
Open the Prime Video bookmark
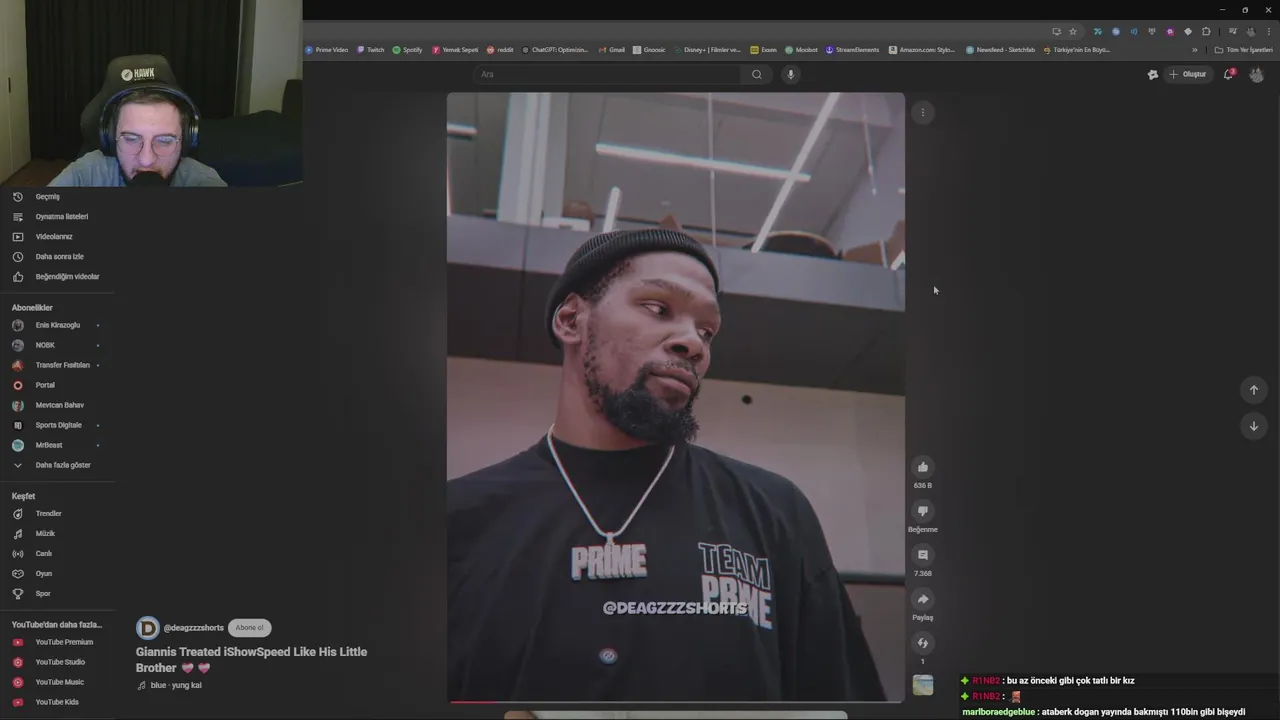327,50
